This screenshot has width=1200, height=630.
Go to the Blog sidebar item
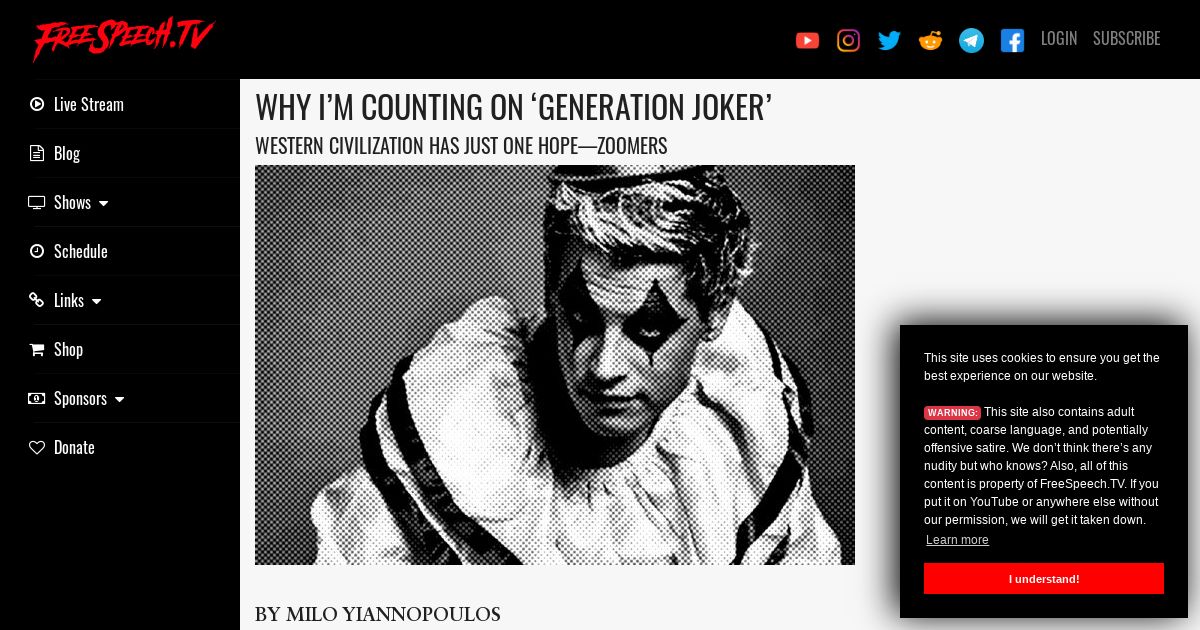coord(54,153)
